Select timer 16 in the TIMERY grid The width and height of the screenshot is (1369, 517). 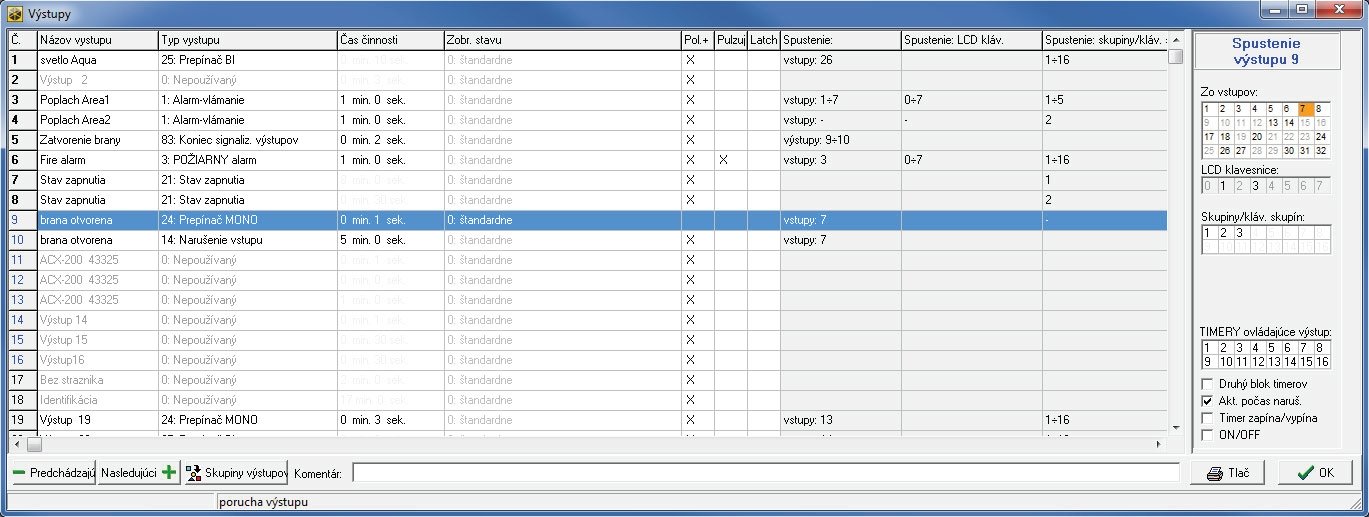pos(1320,361)
